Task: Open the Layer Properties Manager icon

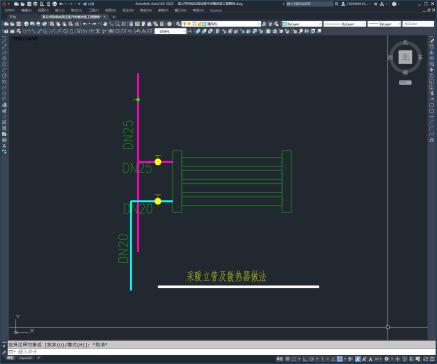Action: click(179, 24)
